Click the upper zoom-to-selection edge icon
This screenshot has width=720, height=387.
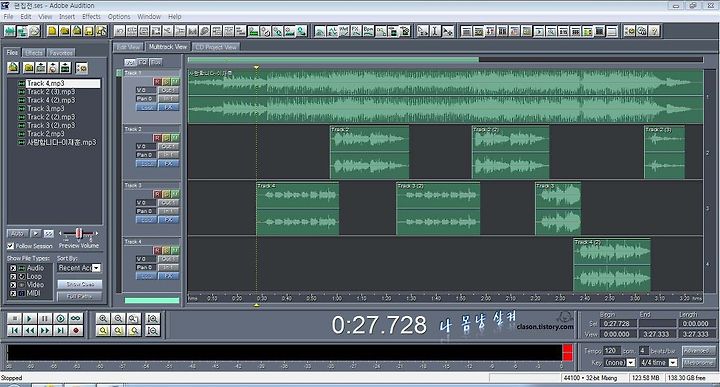152,318
